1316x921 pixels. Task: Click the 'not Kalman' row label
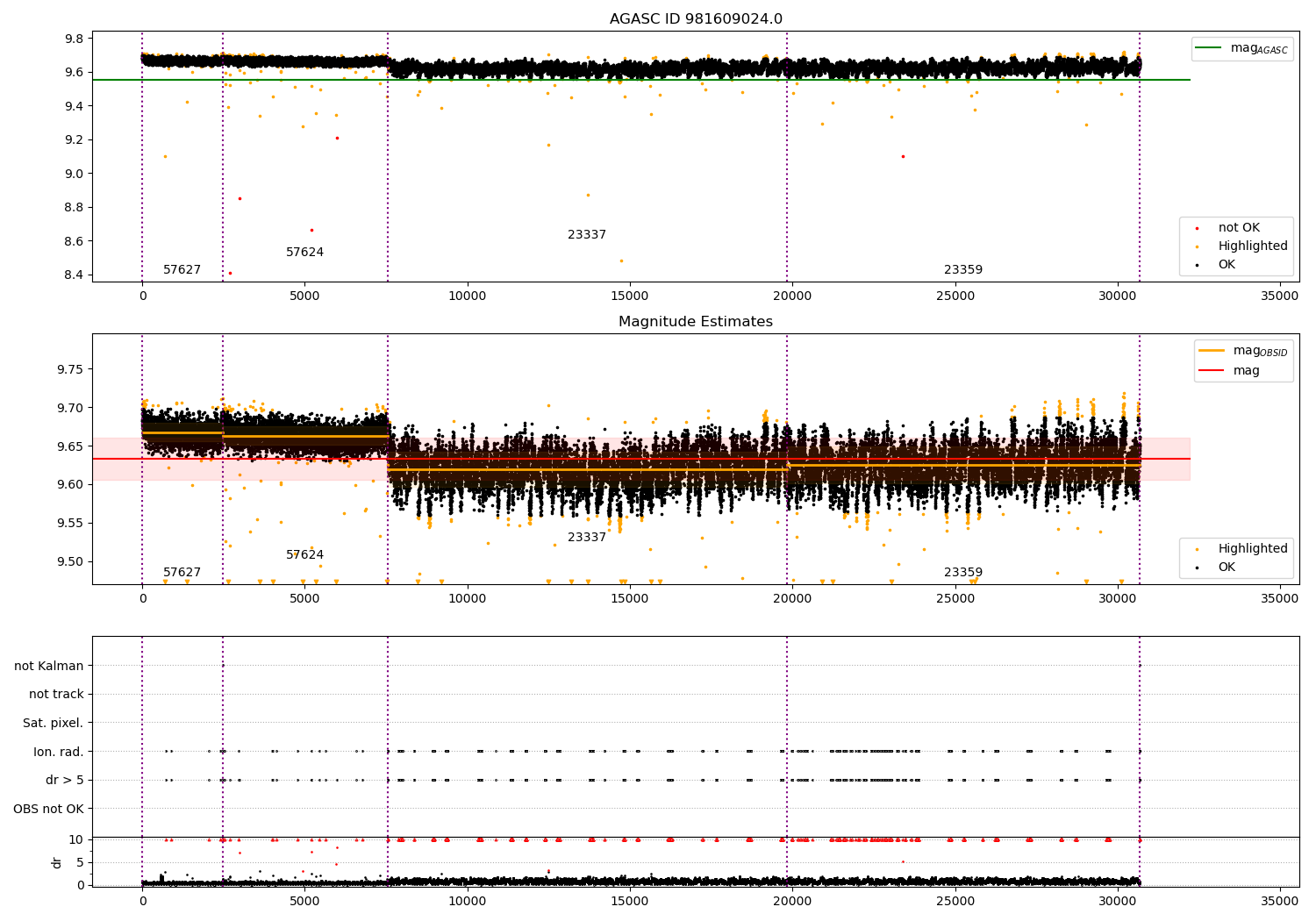49,666
